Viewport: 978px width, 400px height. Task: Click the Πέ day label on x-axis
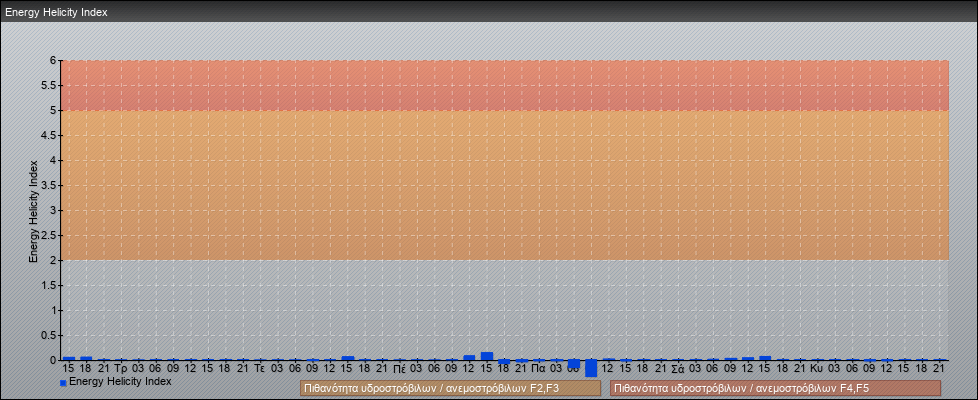tap(399, 369)
